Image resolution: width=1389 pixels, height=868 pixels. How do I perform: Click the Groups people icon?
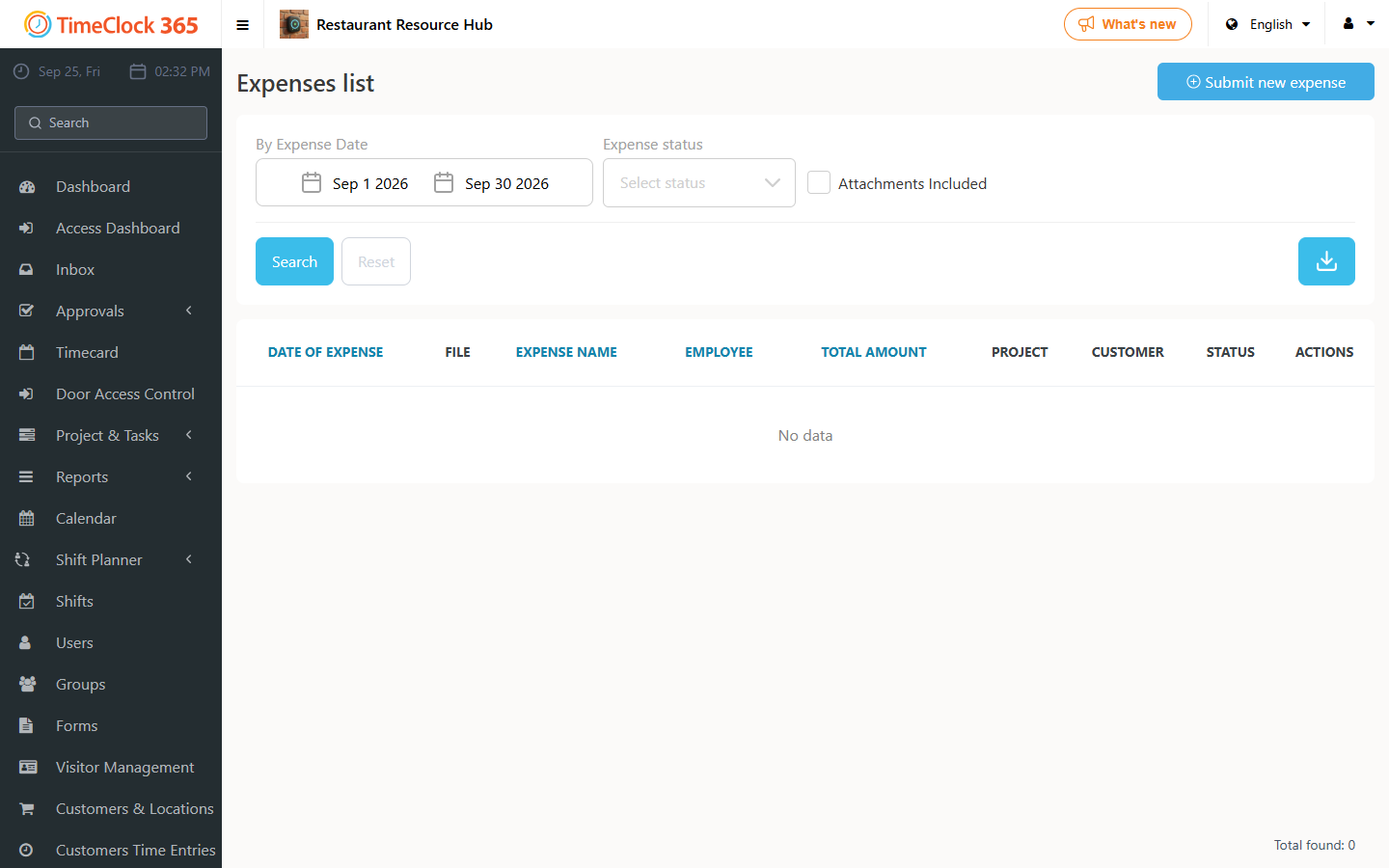click(x=27, y=685)
